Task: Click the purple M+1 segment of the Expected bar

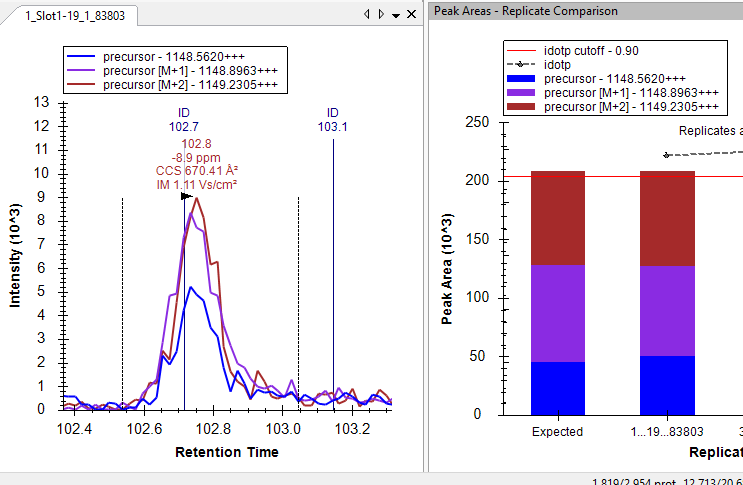Action: coord(557,313)
